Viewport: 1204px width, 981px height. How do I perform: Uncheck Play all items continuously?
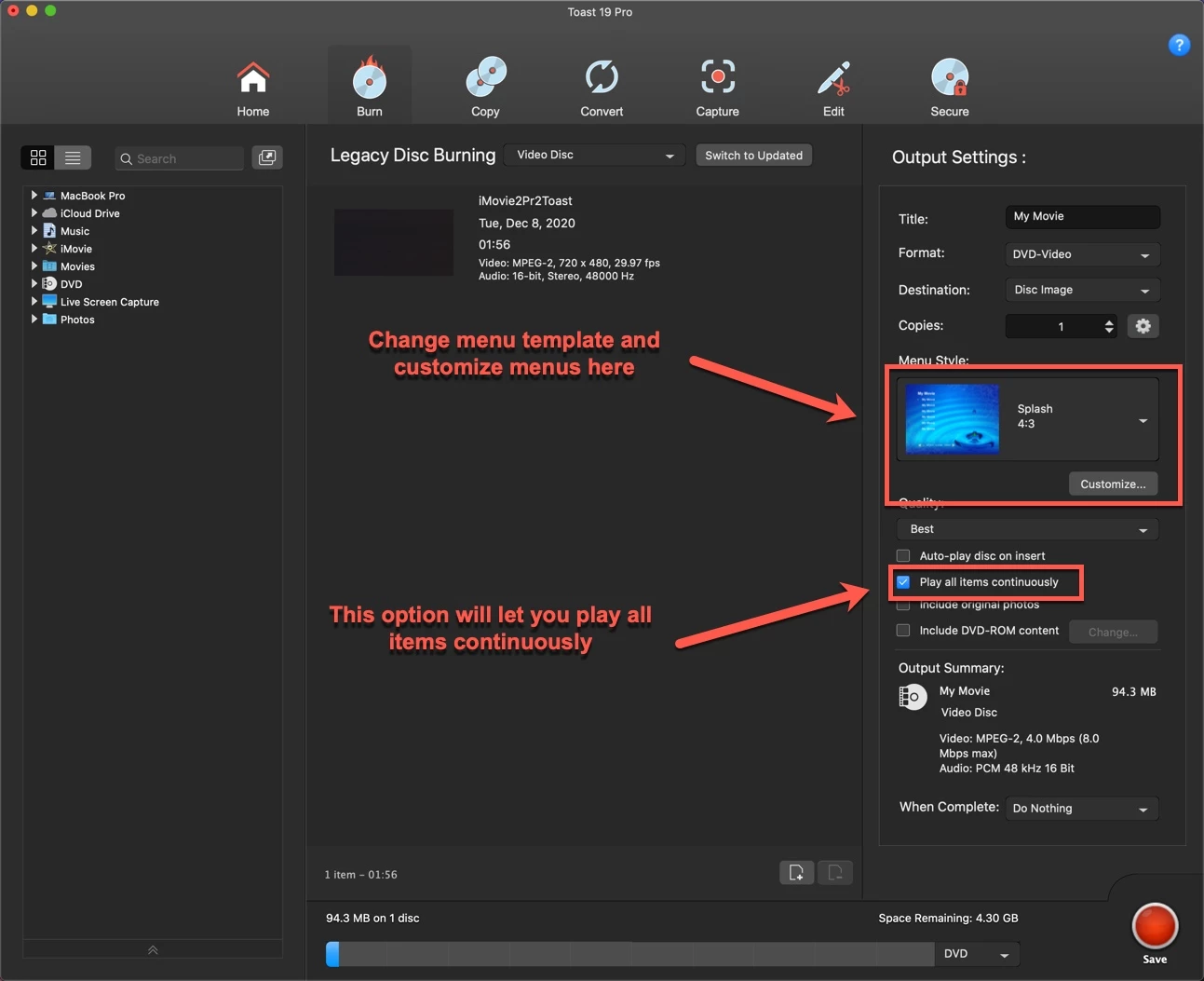click(x=903, y=582)
